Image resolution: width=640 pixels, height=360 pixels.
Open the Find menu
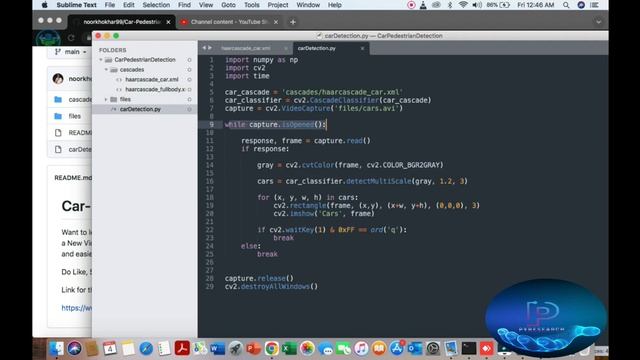click(184, 5)
